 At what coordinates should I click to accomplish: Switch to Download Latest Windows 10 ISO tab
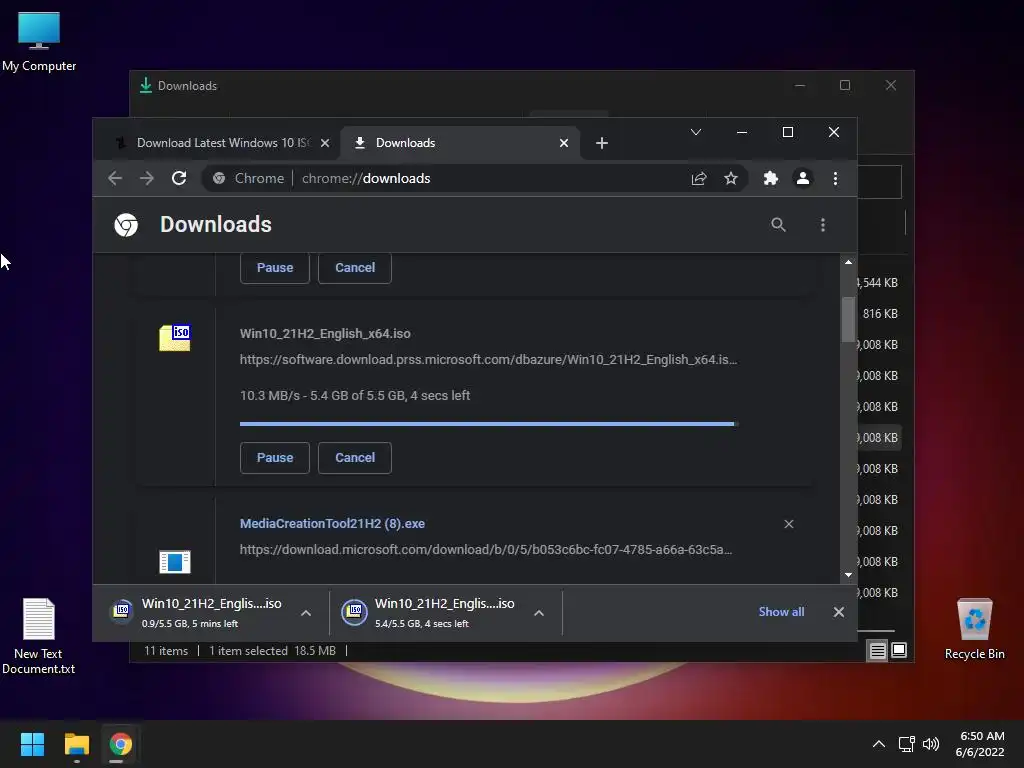[x=223, y=143]
